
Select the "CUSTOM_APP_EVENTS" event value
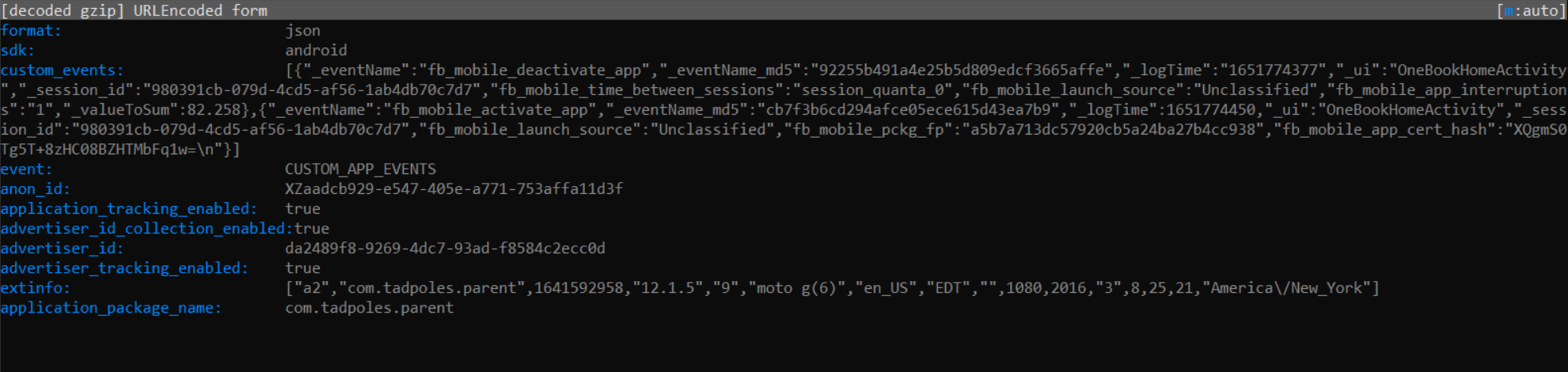pyautogui.click(x=360, y=169)
